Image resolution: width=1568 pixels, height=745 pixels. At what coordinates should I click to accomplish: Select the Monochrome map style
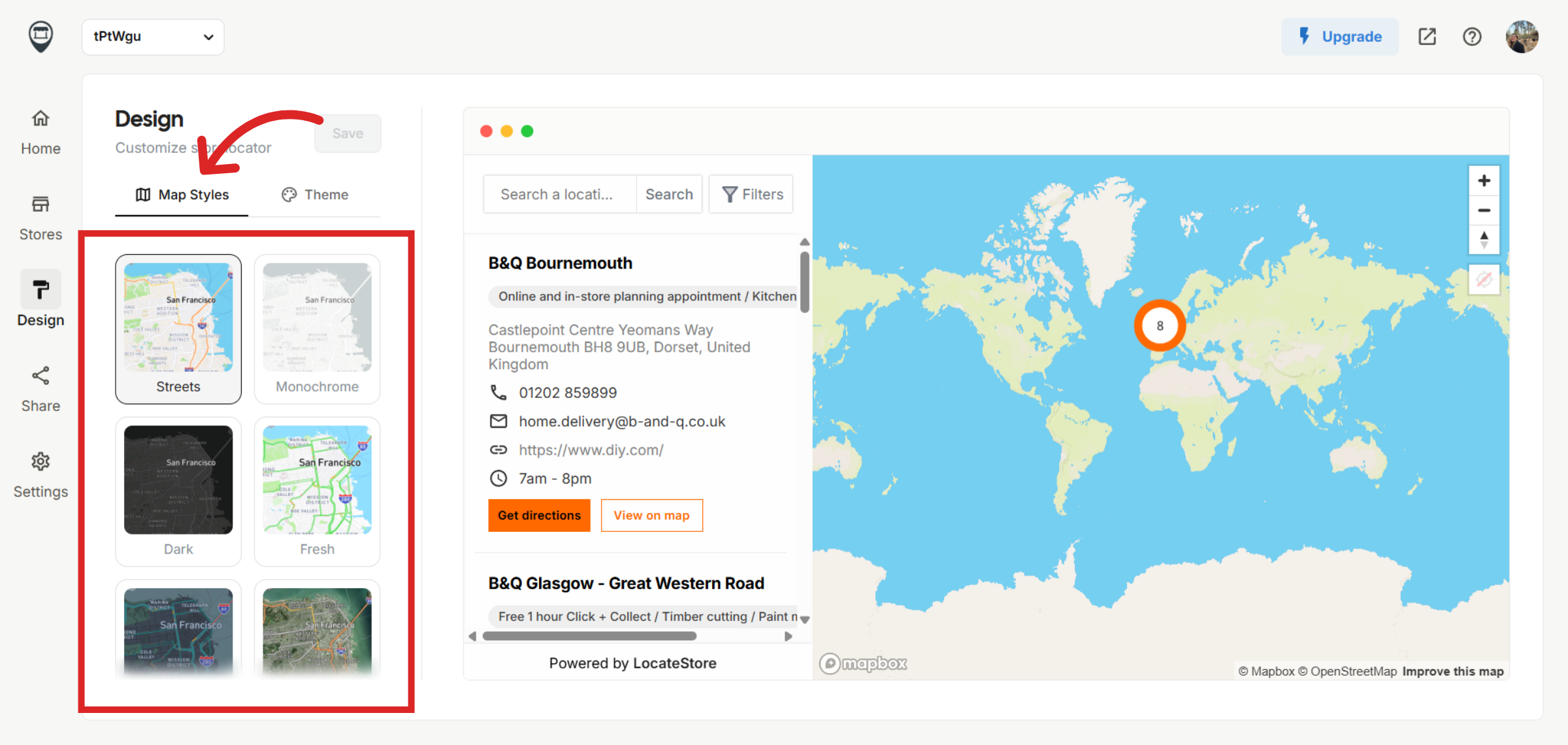(x=318, y=329)
